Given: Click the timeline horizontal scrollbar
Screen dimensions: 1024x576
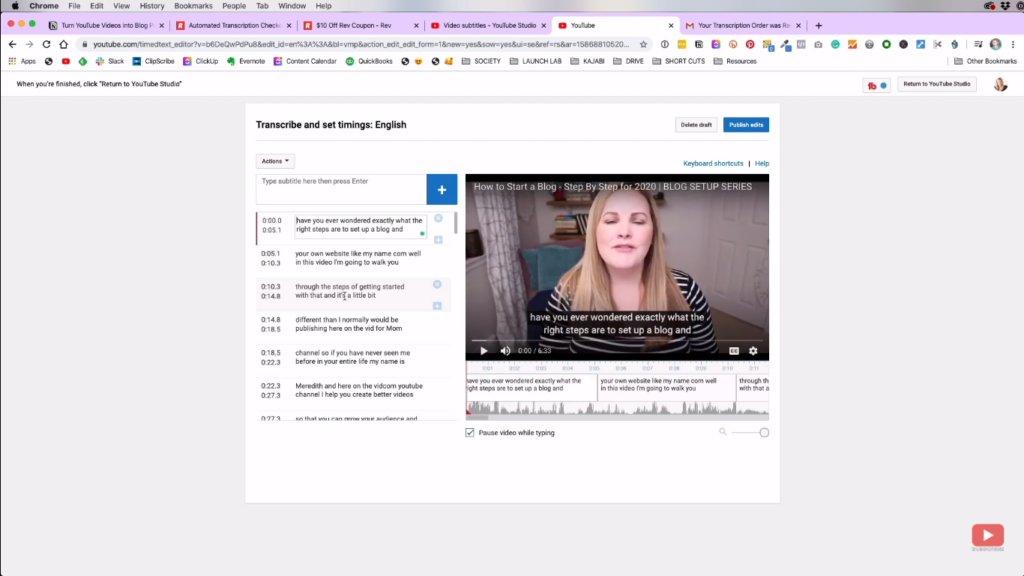Looking at the screenshot, I should [477, 417].
